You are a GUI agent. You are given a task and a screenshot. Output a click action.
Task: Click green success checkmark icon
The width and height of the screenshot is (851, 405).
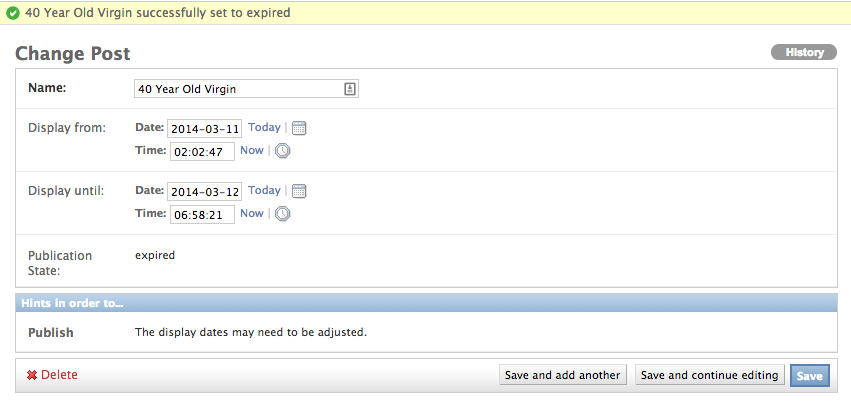tap(12, 13)
